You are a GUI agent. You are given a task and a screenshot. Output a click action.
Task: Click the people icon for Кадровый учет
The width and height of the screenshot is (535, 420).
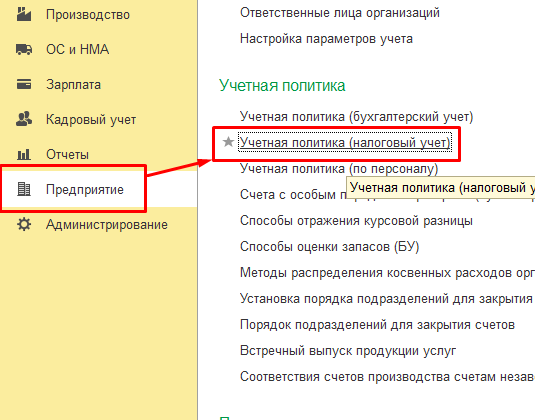coord(24,119)
